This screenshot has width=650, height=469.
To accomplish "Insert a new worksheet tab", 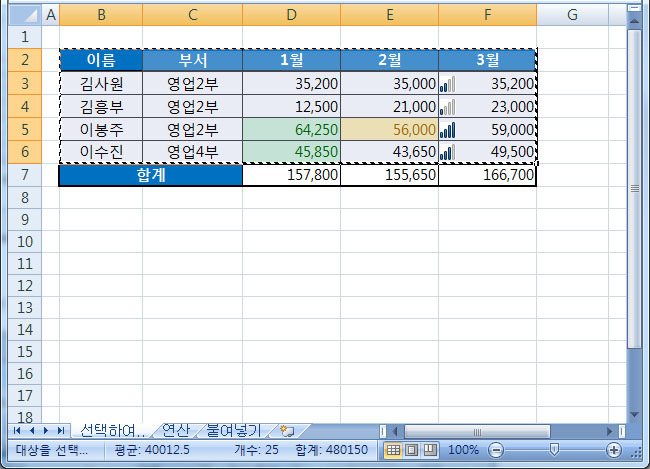I will coord(288,431).
